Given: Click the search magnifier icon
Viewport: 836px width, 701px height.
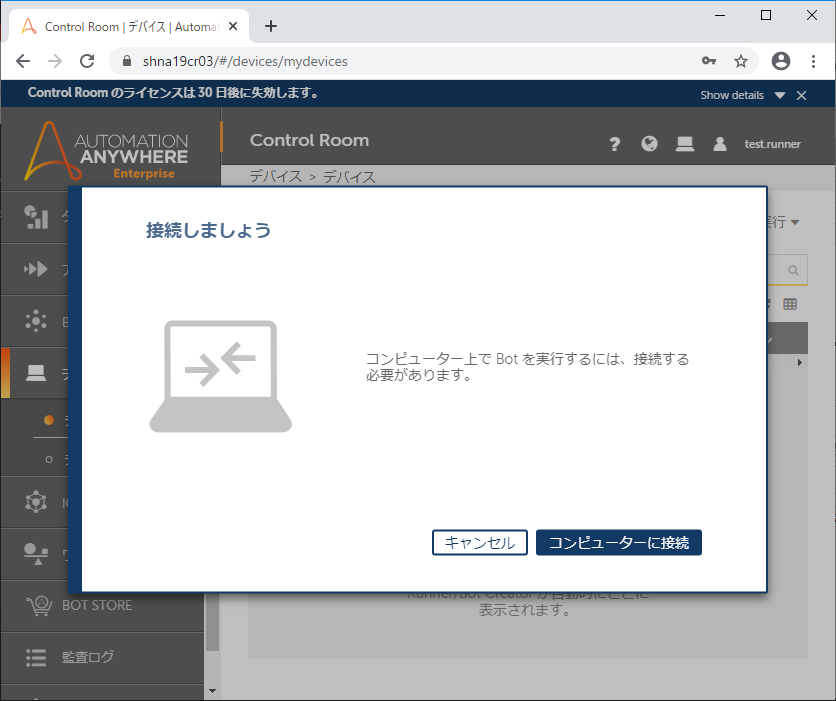Looking at the screenshot, I should [793, 270].
